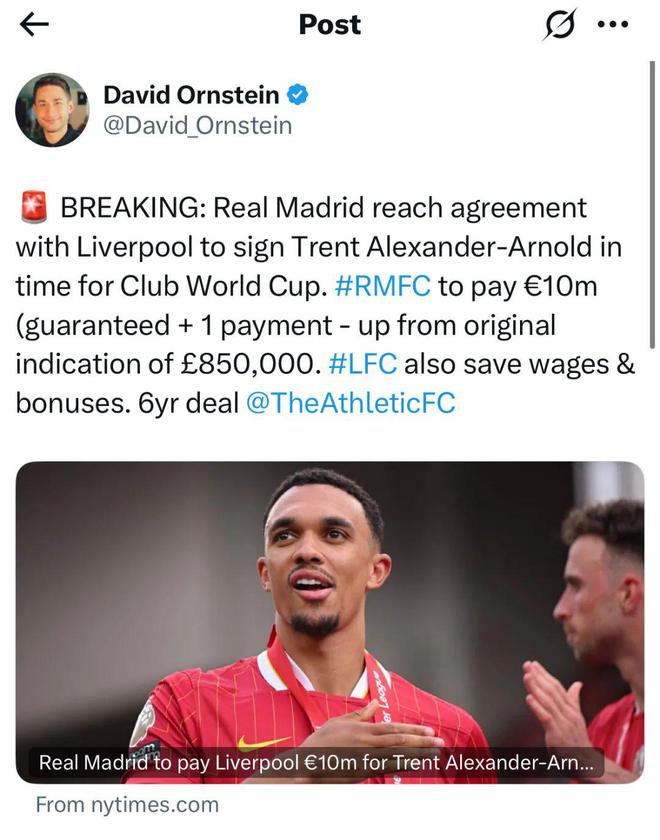Tap the blue verified badge
Screen dimensions: 660x840
297,95
